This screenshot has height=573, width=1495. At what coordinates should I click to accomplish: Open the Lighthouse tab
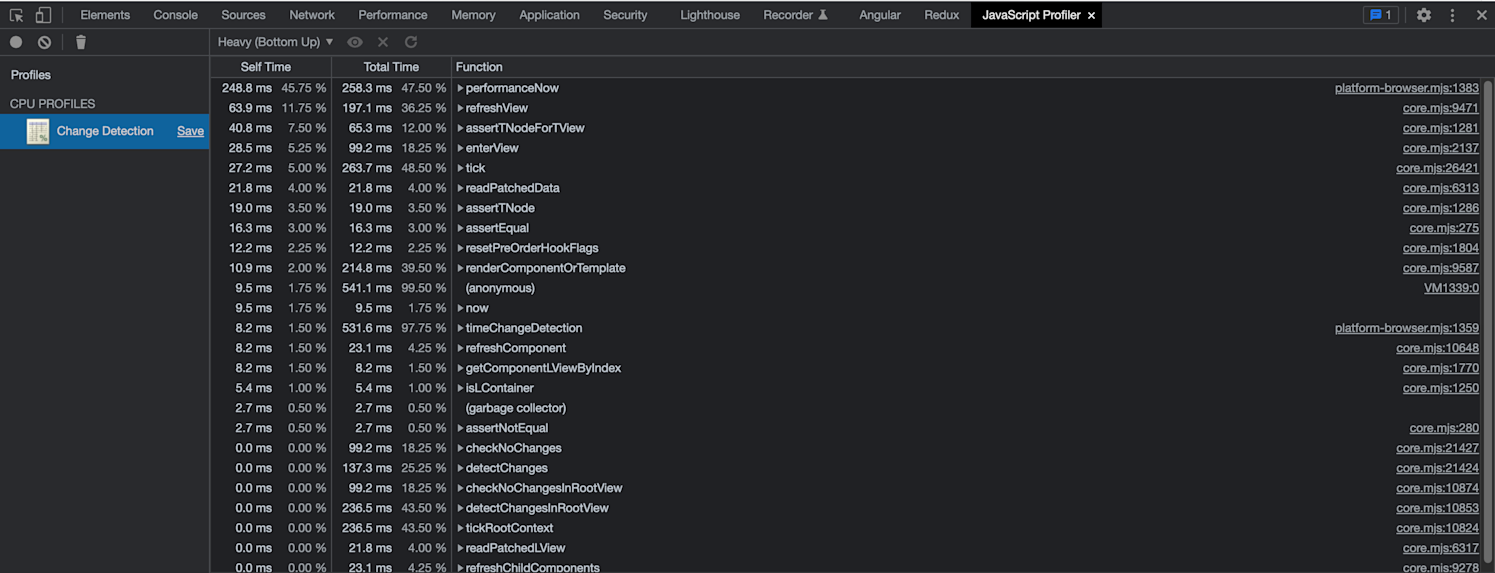click(x=710, y=15)
